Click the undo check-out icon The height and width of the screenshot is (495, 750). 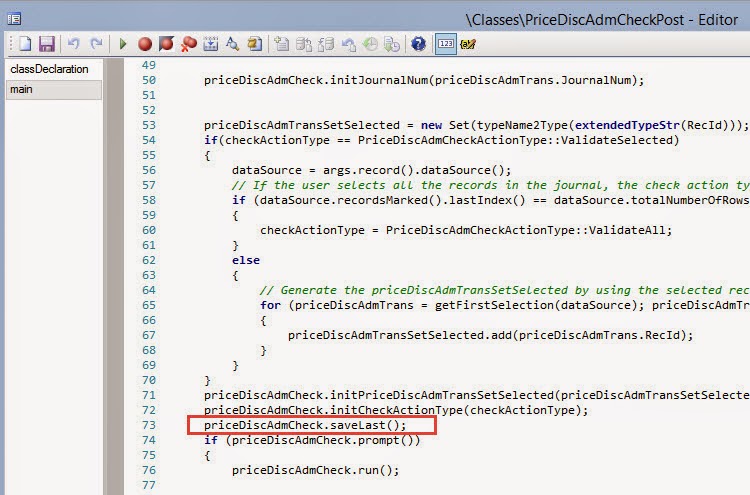348,44
